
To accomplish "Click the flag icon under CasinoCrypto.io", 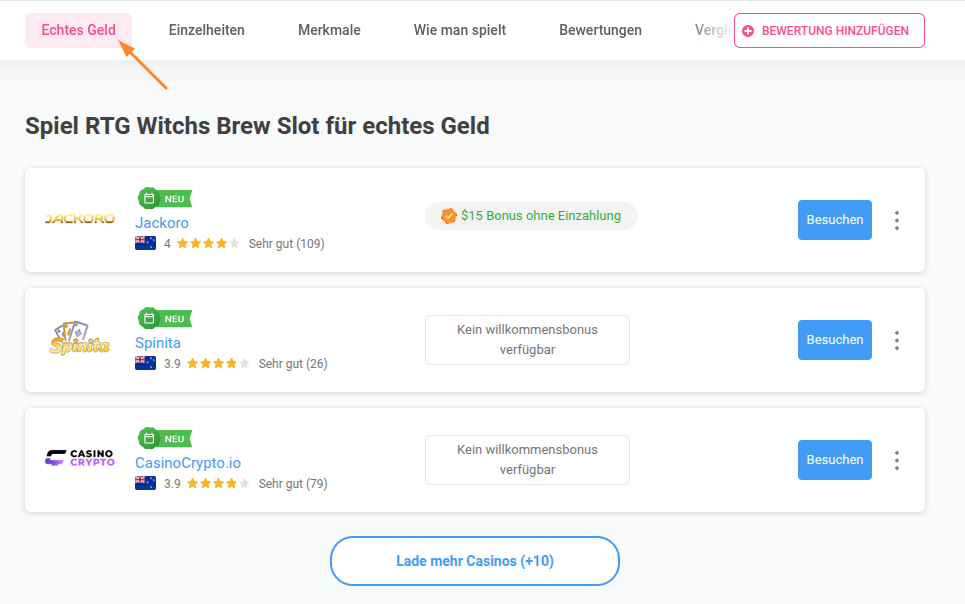I will coord(145,483).
